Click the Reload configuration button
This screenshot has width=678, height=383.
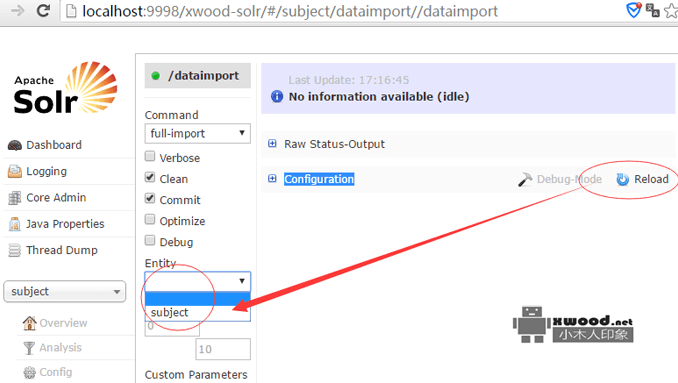pos(643,179)
